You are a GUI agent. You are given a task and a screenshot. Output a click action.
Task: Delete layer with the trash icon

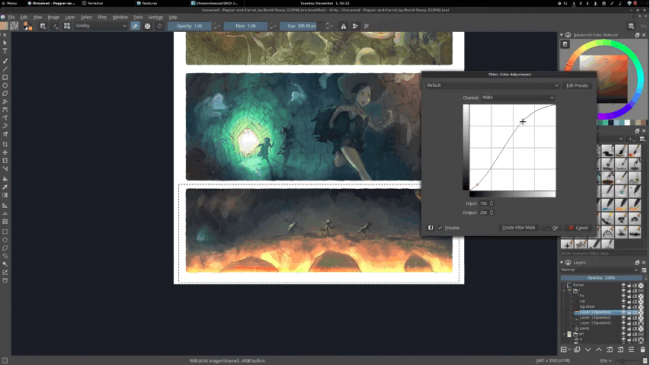point(643,350)
